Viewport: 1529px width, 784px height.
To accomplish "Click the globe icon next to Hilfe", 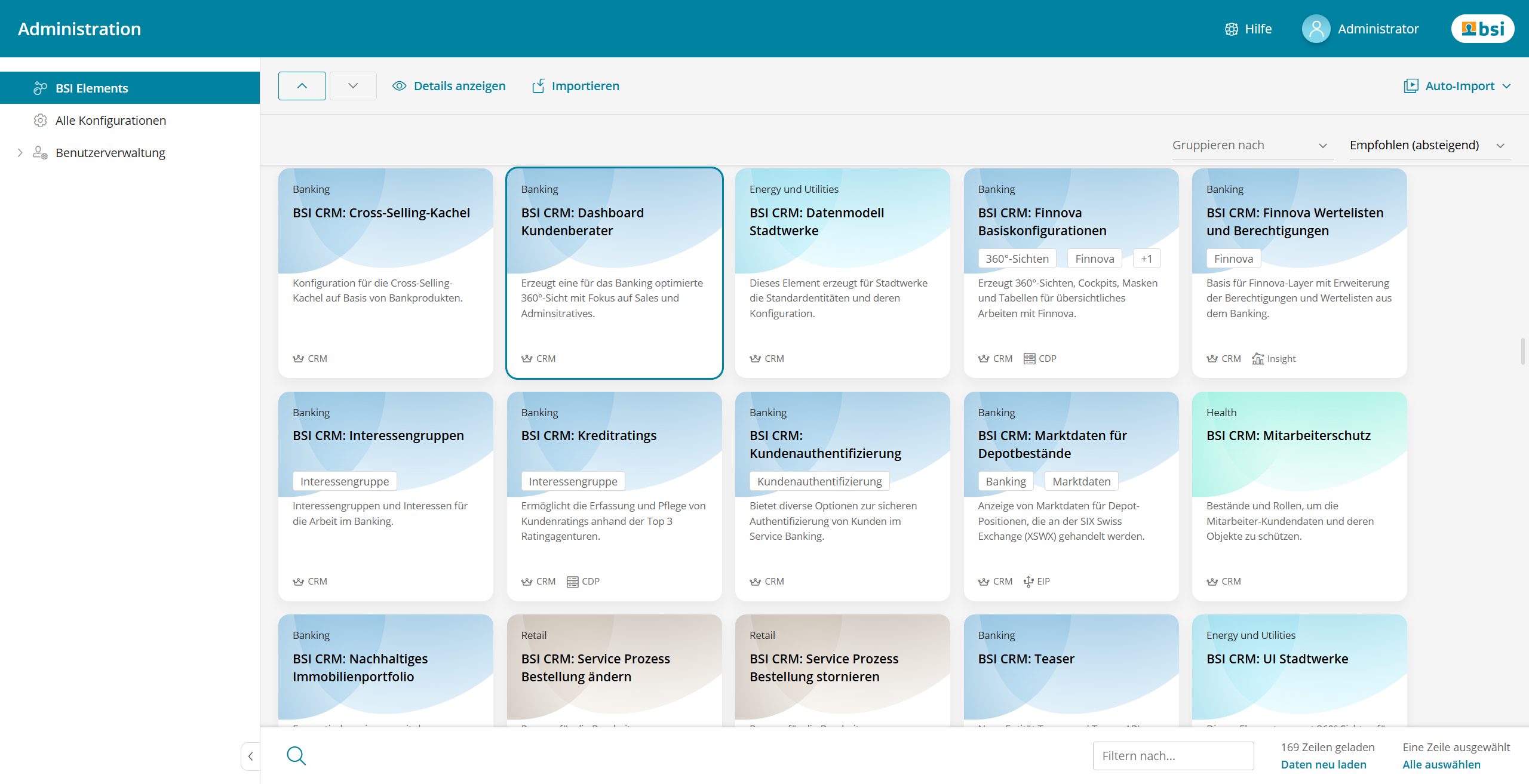I will tap(1232, 28).
